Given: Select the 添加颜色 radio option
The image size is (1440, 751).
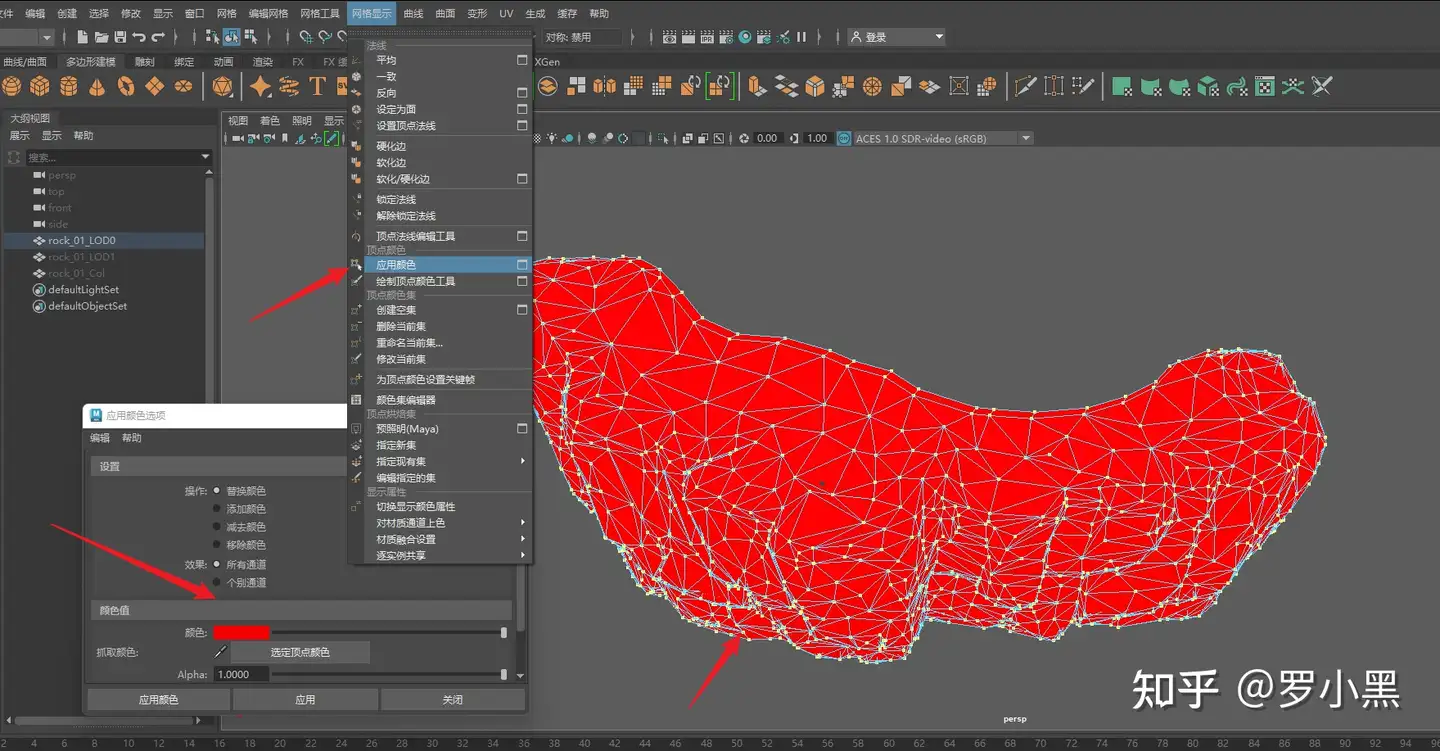Looking at the screenshot, I should pos(217,509).
